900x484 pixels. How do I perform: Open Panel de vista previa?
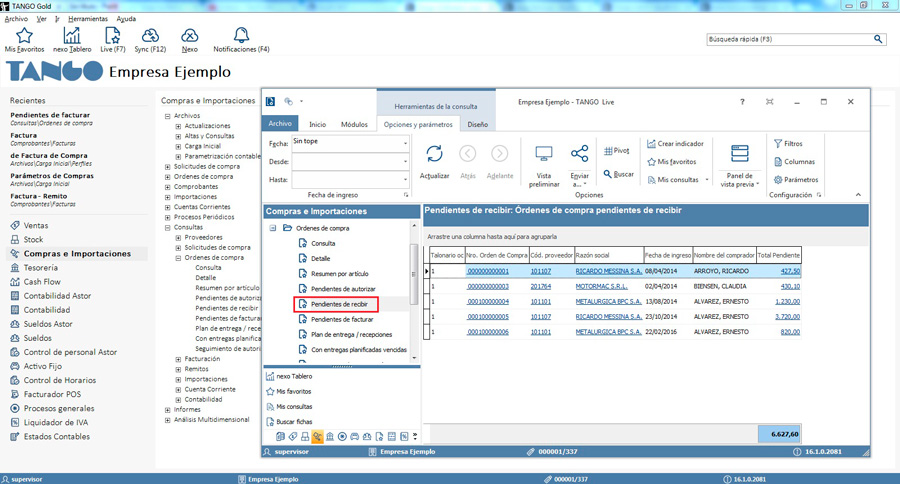[x=739, y=165]
